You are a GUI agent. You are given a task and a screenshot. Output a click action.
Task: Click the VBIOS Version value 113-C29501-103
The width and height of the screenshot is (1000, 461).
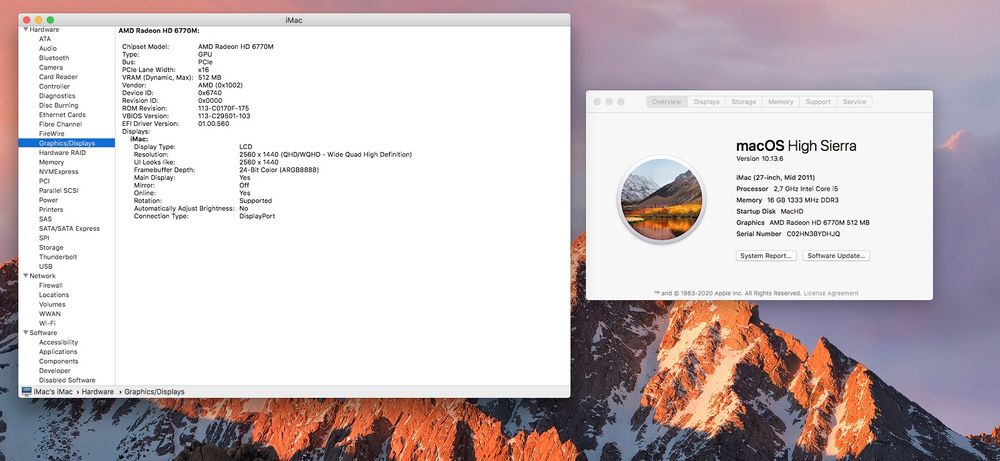coord(224,116)
